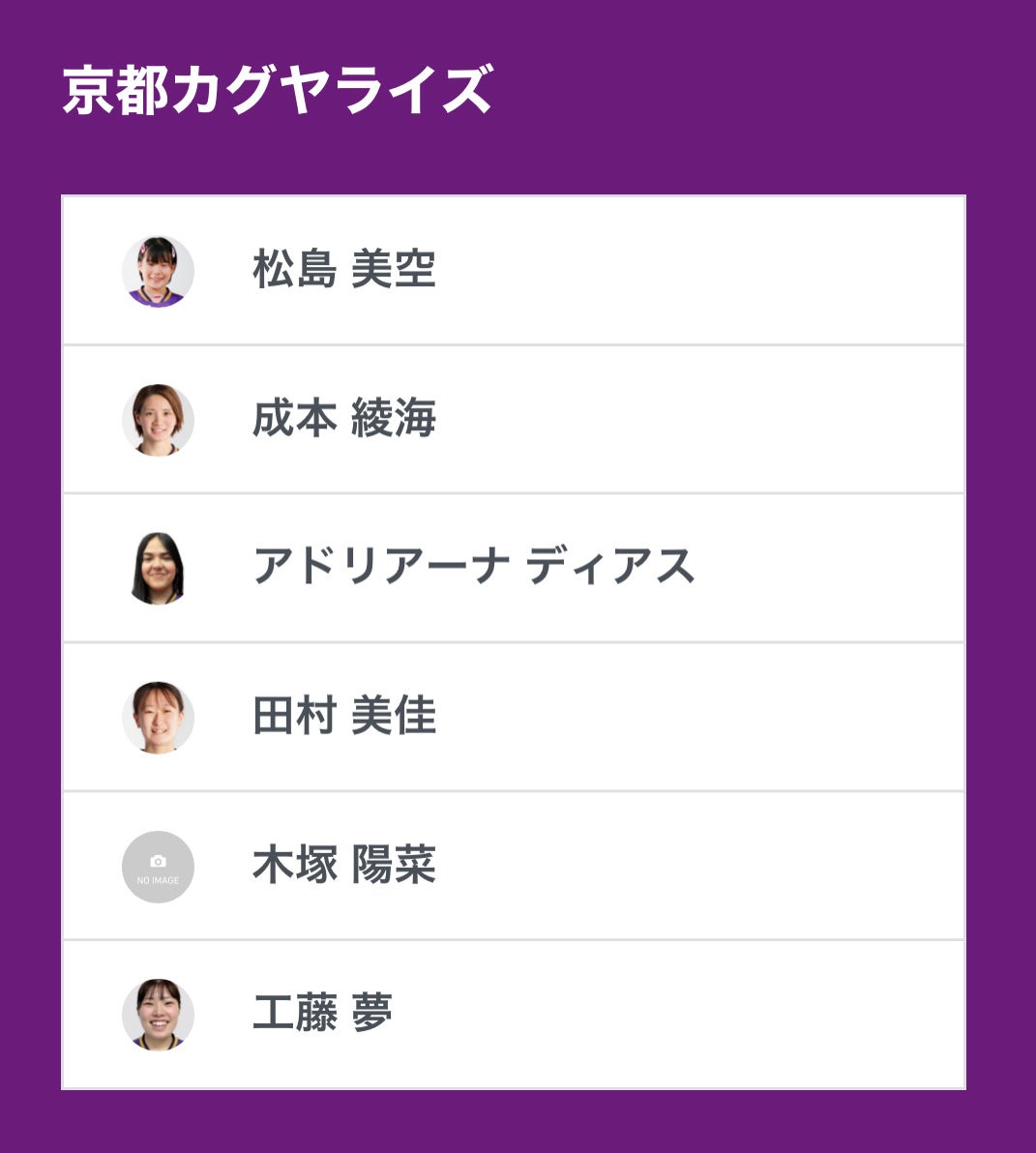Click blank right side of 成本 綾海 row

click(725, 420)
